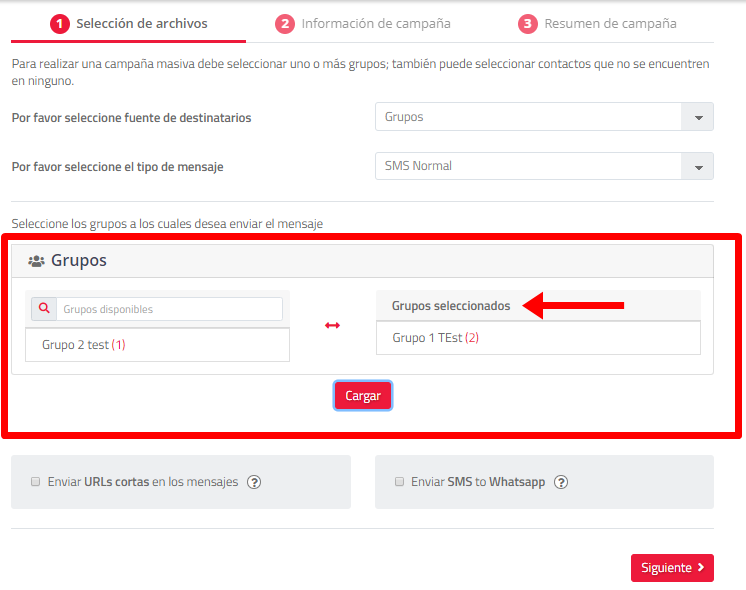Image resolution: width=746 pixels, height=590 pixels.
Task: Click arrow button of the Grupos combo box
Action: click(x=698, y=117)
